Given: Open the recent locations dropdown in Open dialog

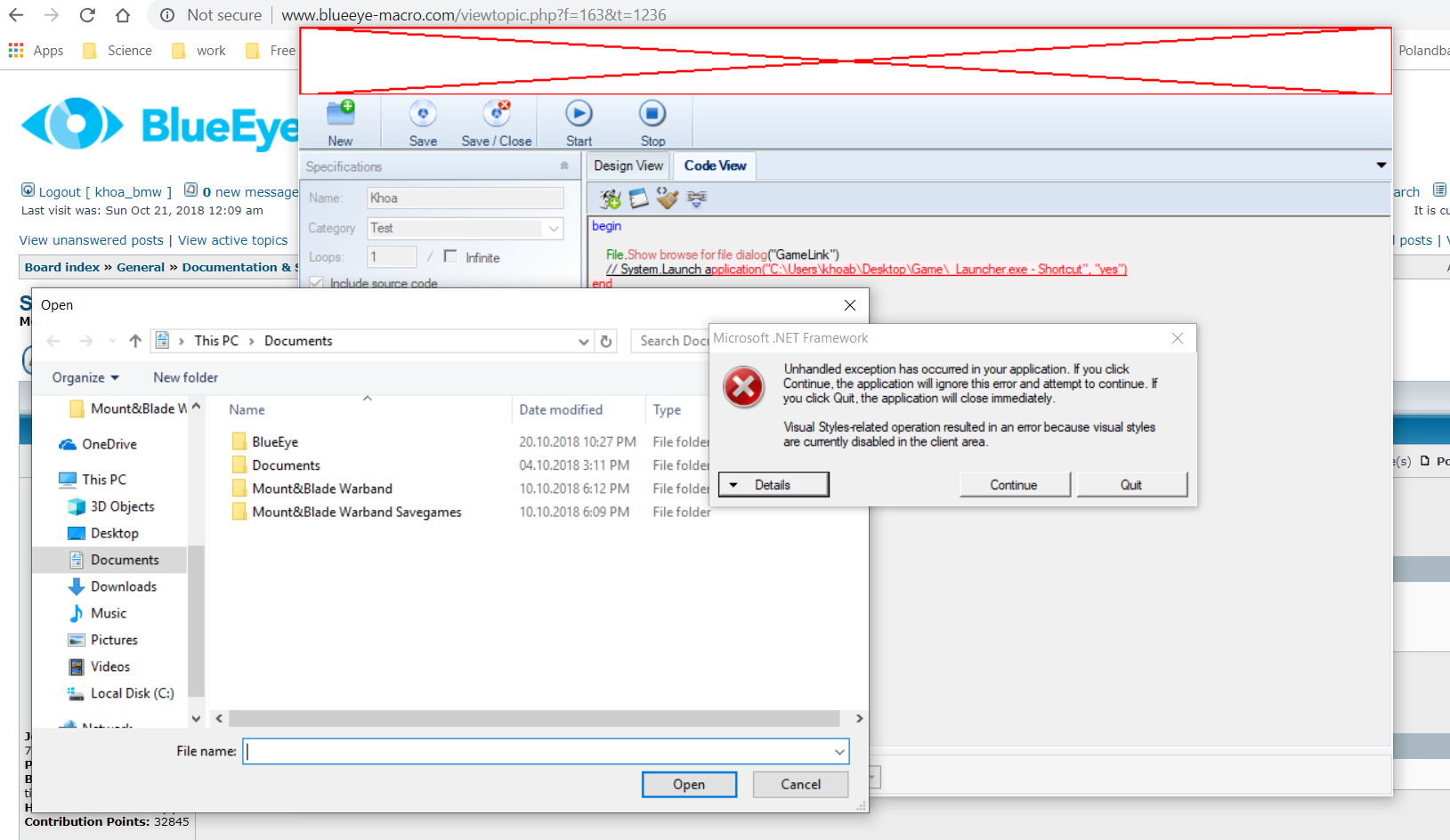Looking at the screenshot, I should (x=112, y=341).
